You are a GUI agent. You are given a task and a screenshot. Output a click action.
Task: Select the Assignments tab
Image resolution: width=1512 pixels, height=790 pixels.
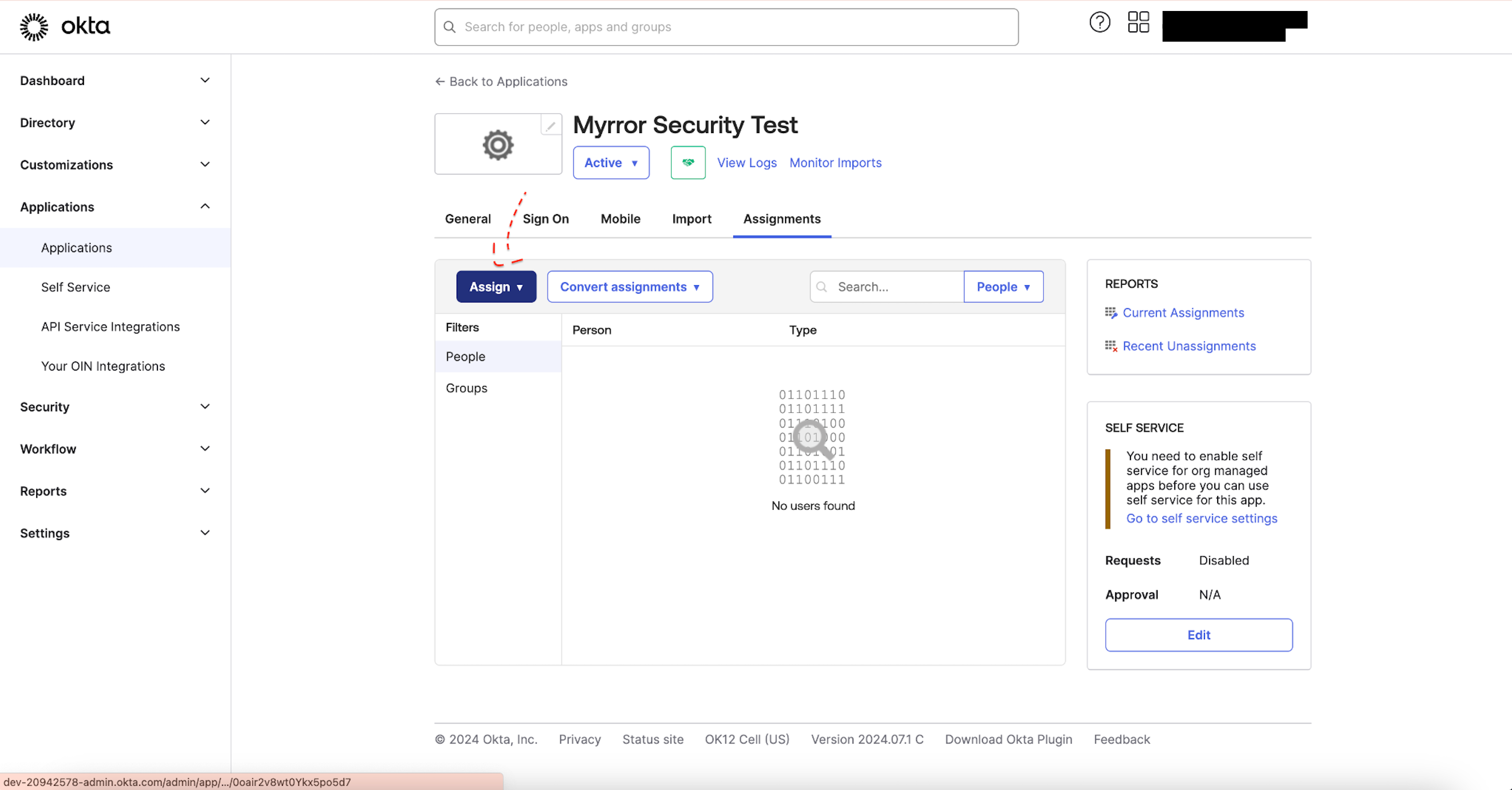point(782,219)
